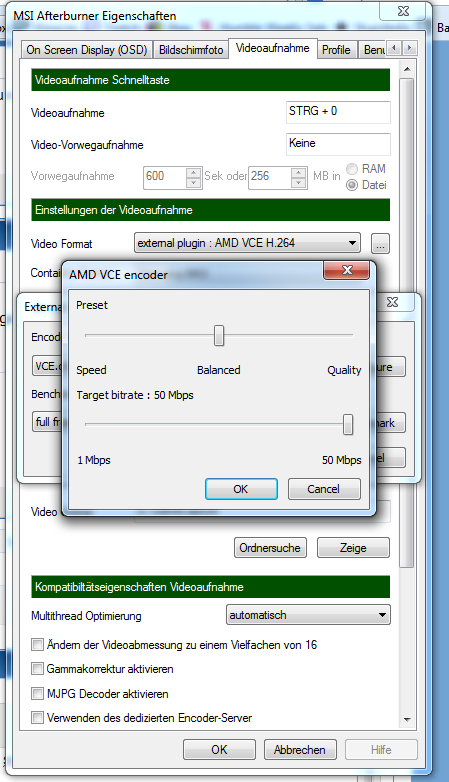449x782 pixels.
Task: Click the Abbrechen button
Action: (x=300, y=750)
